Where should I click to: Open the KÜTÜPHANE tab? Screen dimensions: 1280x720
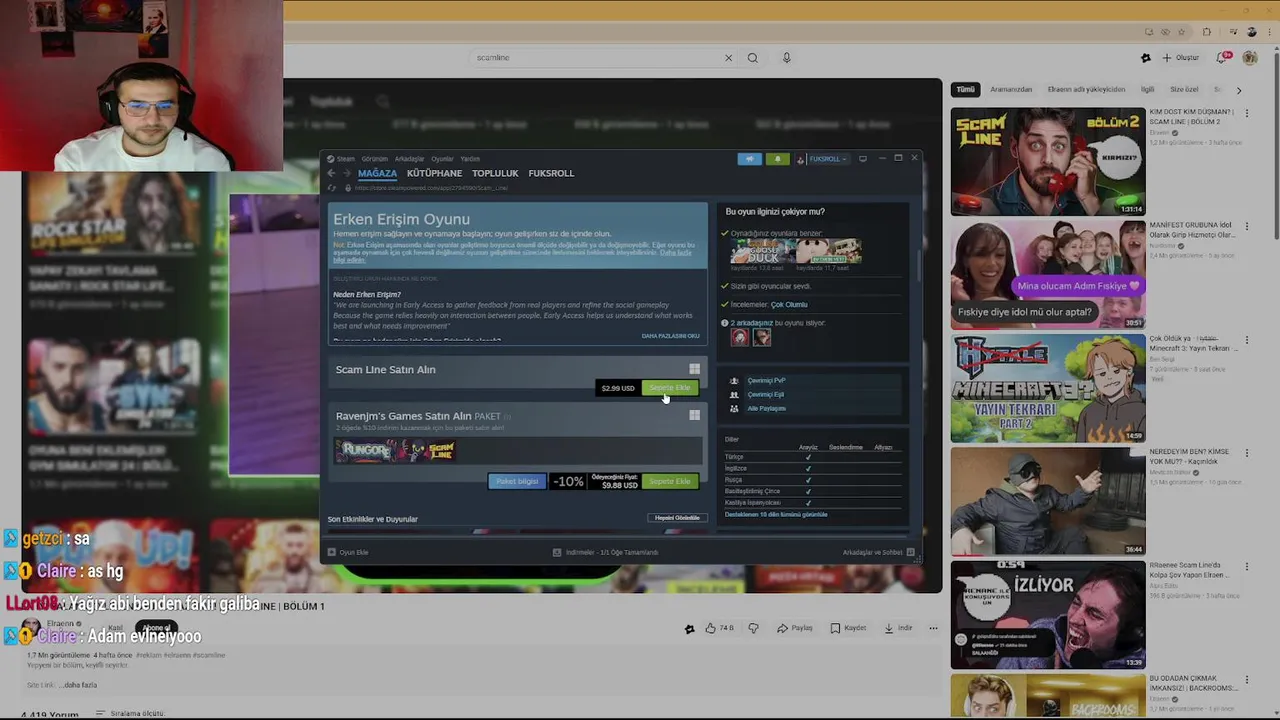pos(434,173)
